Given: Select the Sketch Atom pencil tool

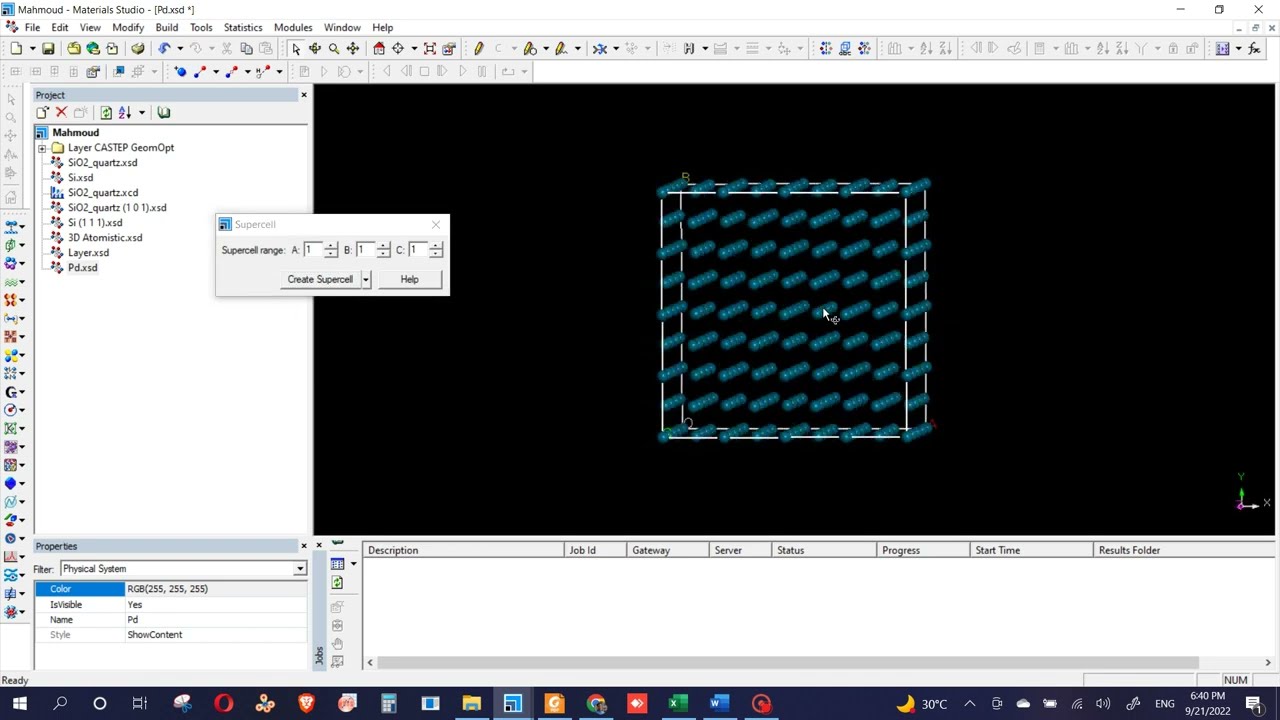Looking at the screenshot, I should (479, 48).
